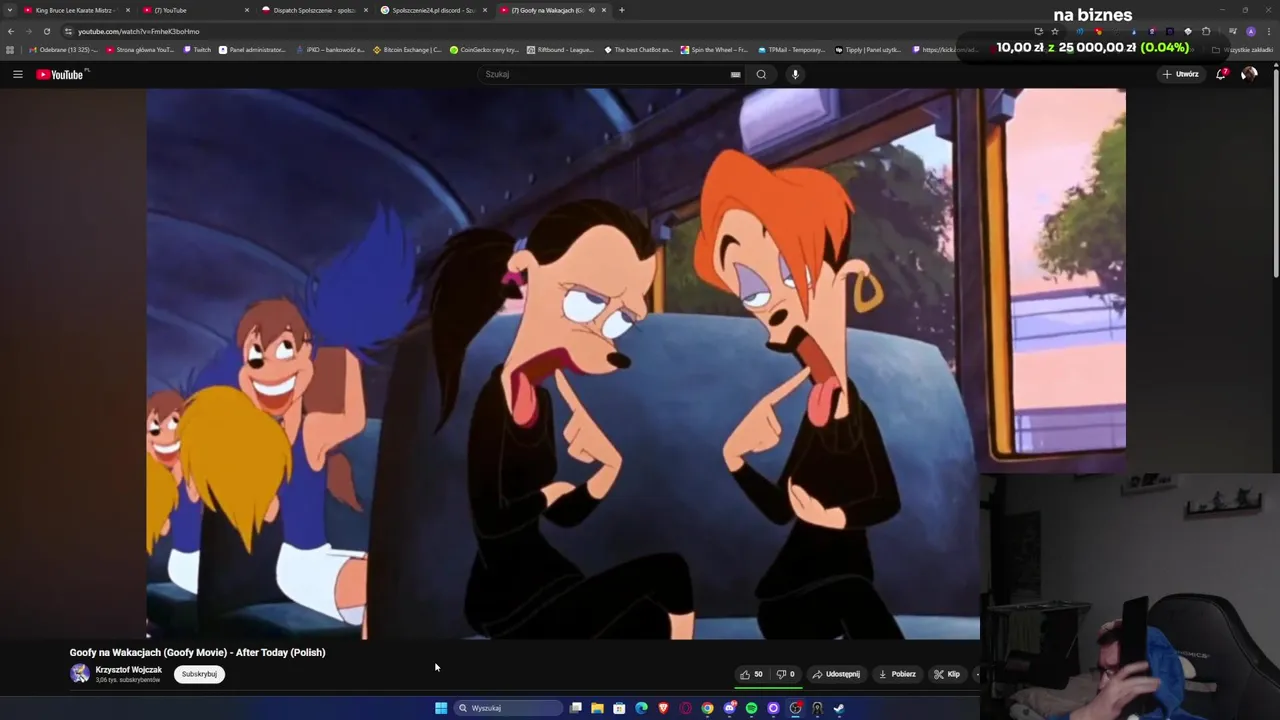Open on-screen keyboard icon in search box
Screen dimensions: 1280x720
click(735, 74)
